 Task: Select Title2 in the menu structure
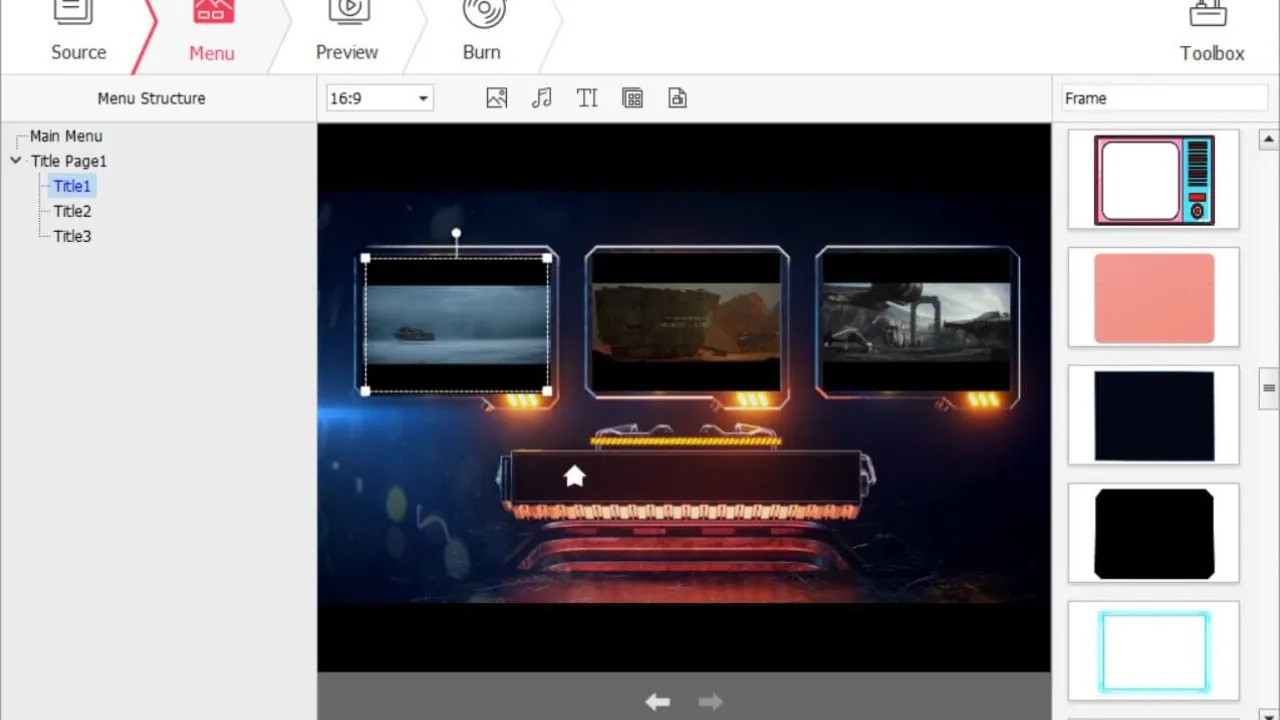(72, 211)
